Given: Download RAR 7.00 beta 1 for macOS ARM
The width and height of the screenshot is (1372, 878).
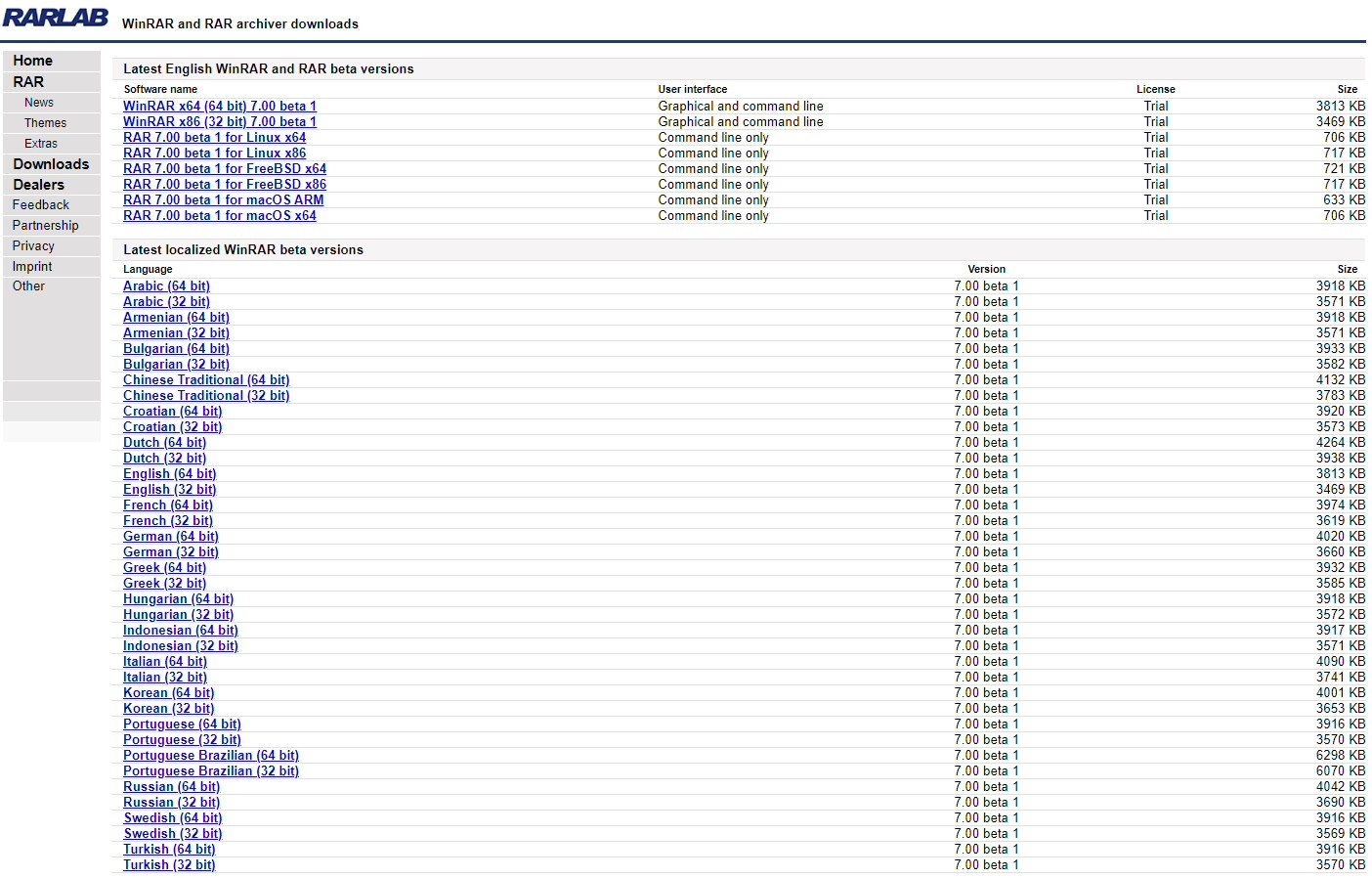Looking at the screenshot, I should tap(223, 200).
